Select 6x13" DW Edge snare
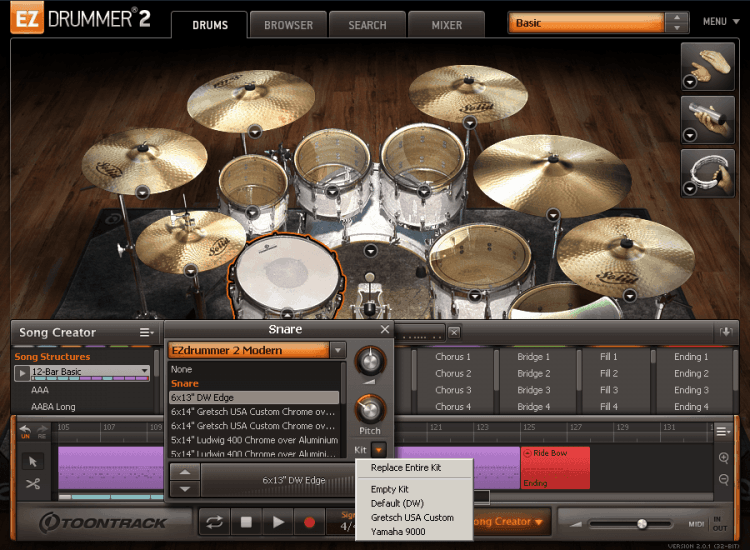This screenshot has width=750, height=550. point(254,397)
